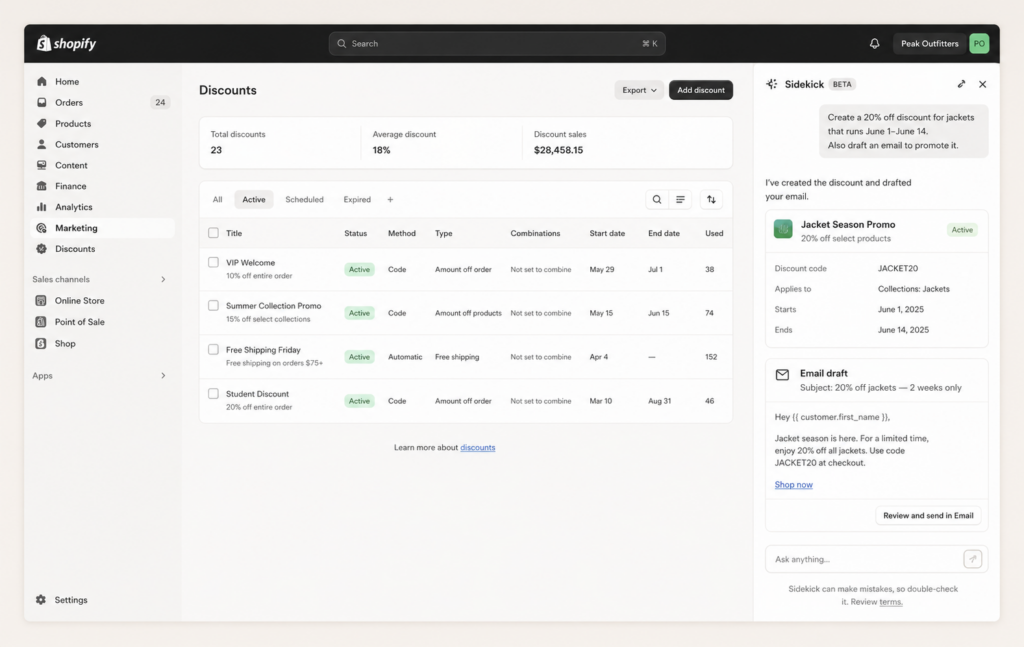Viewport: 1024px width, 647px height.
Task: Close the Sidekick panel
Action: point(982,84)
